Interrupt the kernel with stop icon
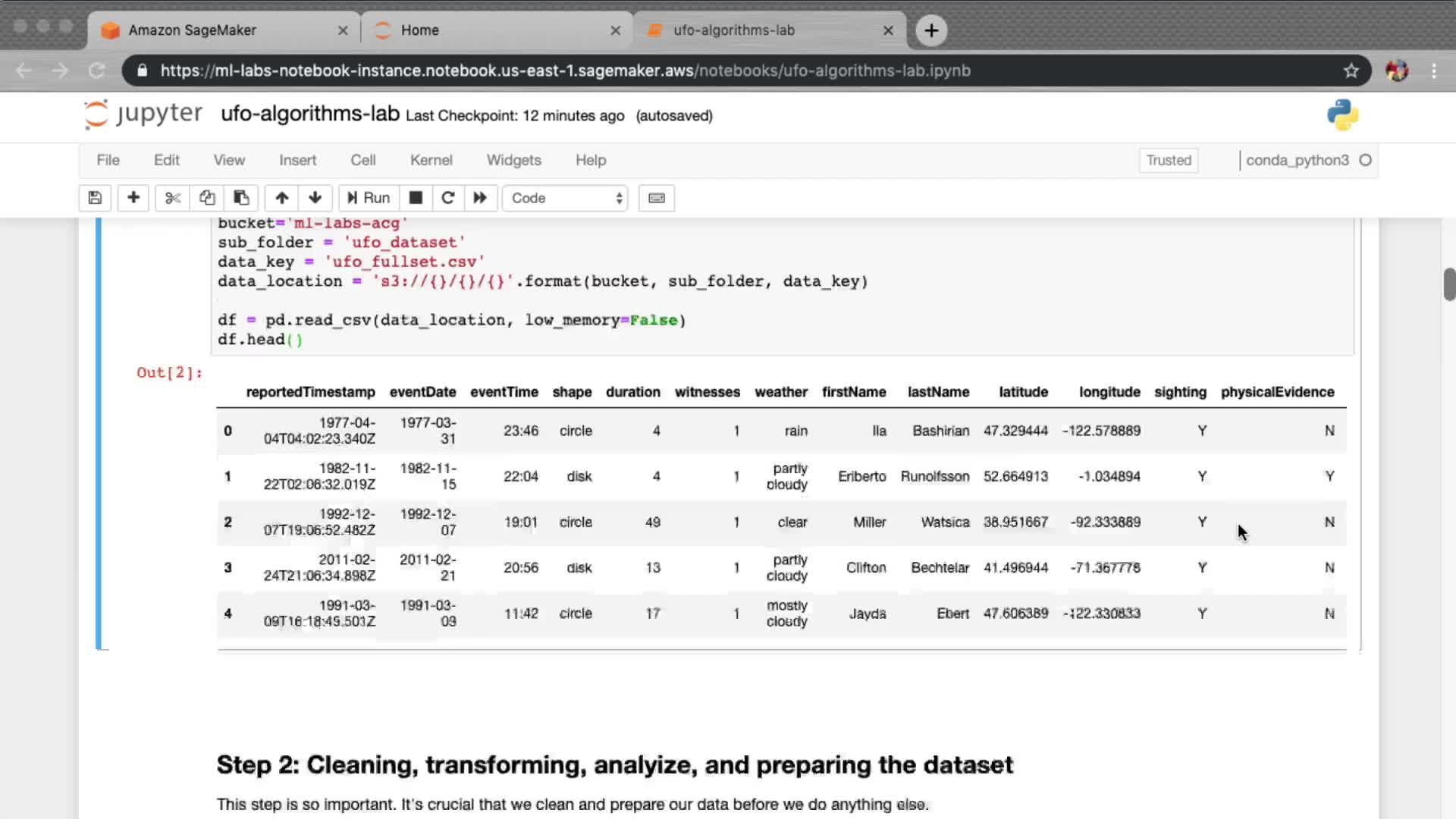 pyautogui.click(x=416, y=198)
